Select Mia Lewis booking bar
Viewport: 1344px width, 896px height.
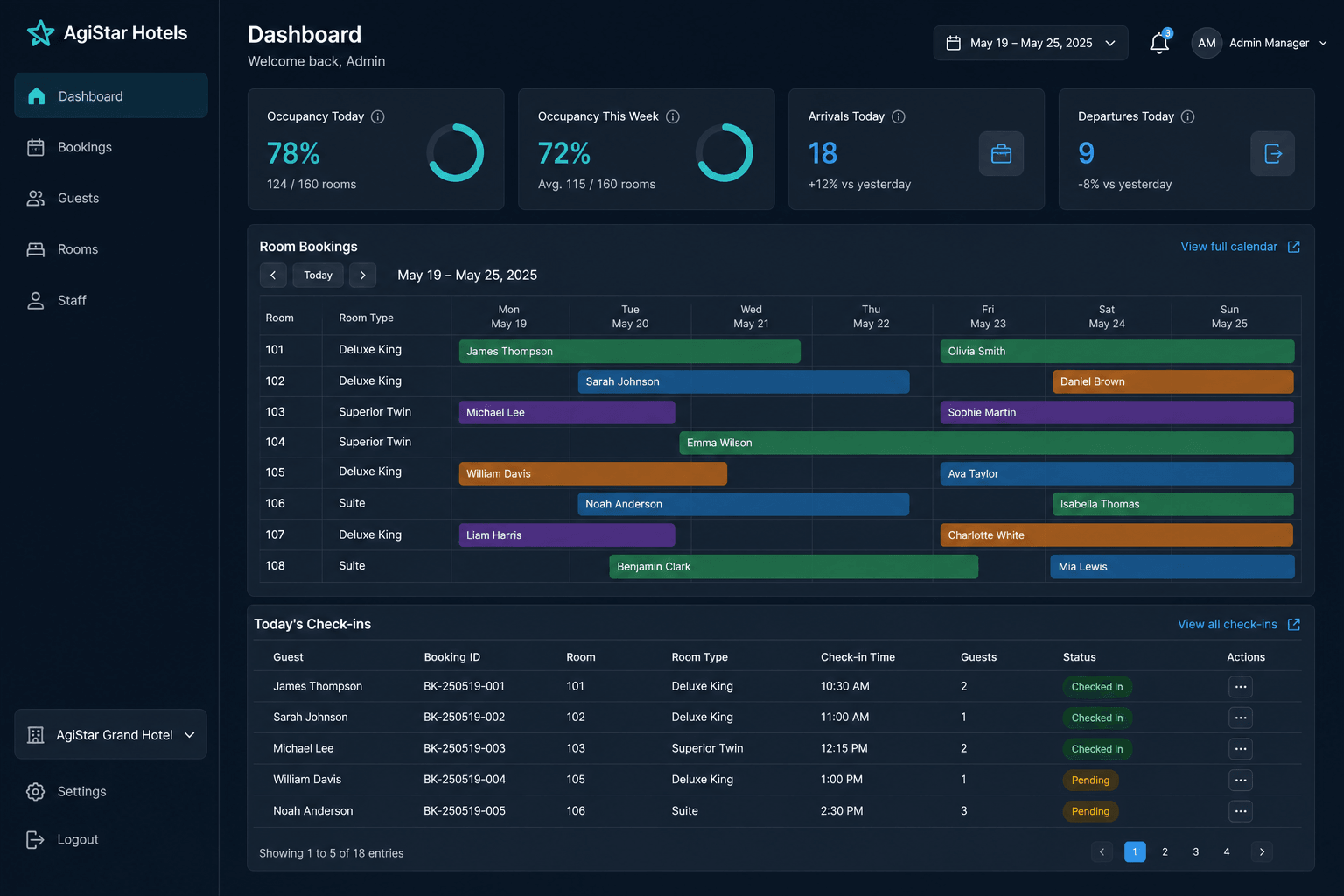[x=1172, y=566]
